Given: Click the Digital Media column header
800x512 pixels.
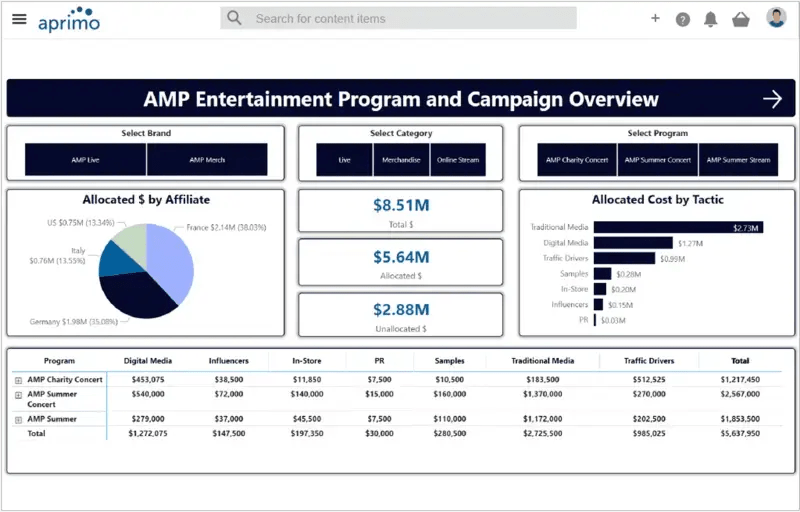Looking at the screenshot, I should 148,361.
